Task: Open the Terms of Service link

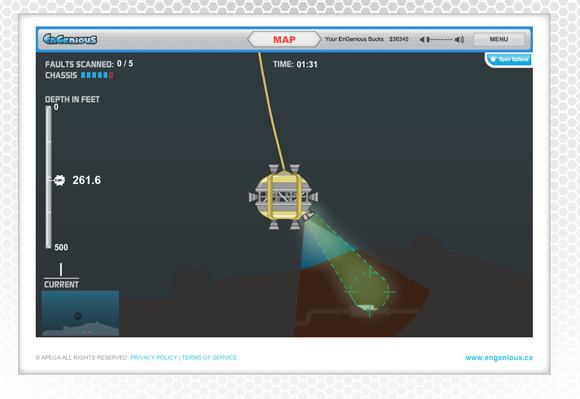Action: (x=209, y=358)
